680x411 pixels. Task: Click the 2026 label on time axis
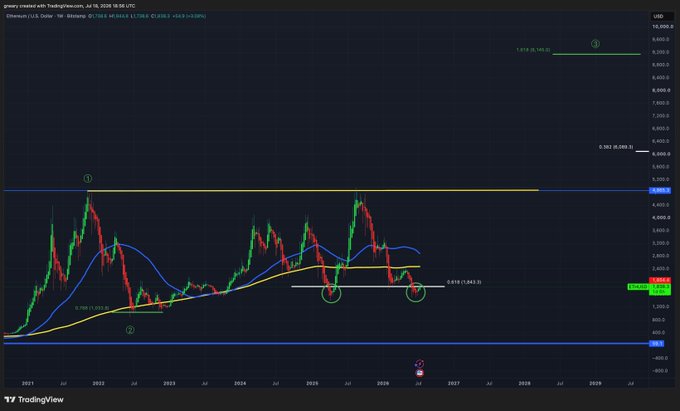pyautogui.click(x=383, y=383)
